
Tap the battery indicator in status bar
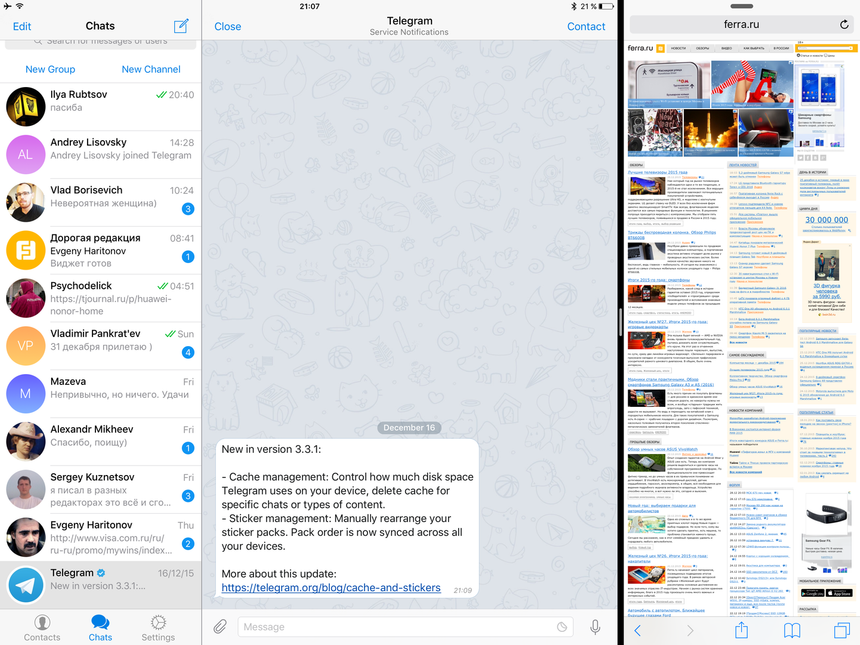(606, 7)
